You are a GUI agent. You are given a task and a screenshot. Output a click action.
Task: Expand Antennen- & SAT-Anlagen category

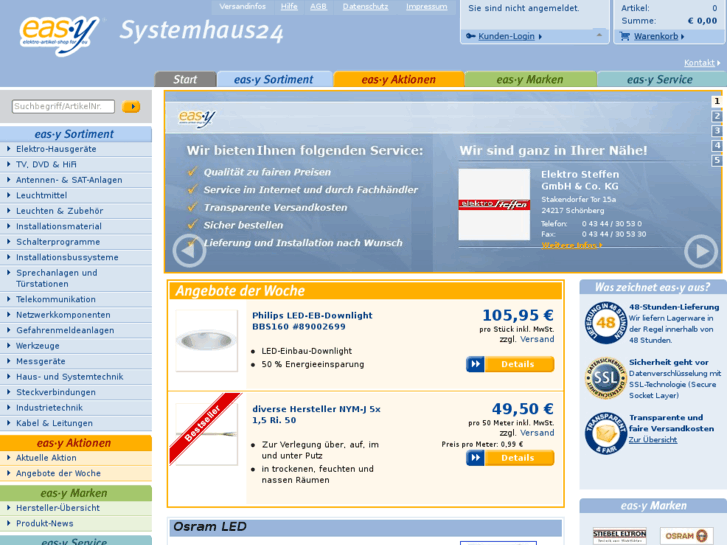76,180
